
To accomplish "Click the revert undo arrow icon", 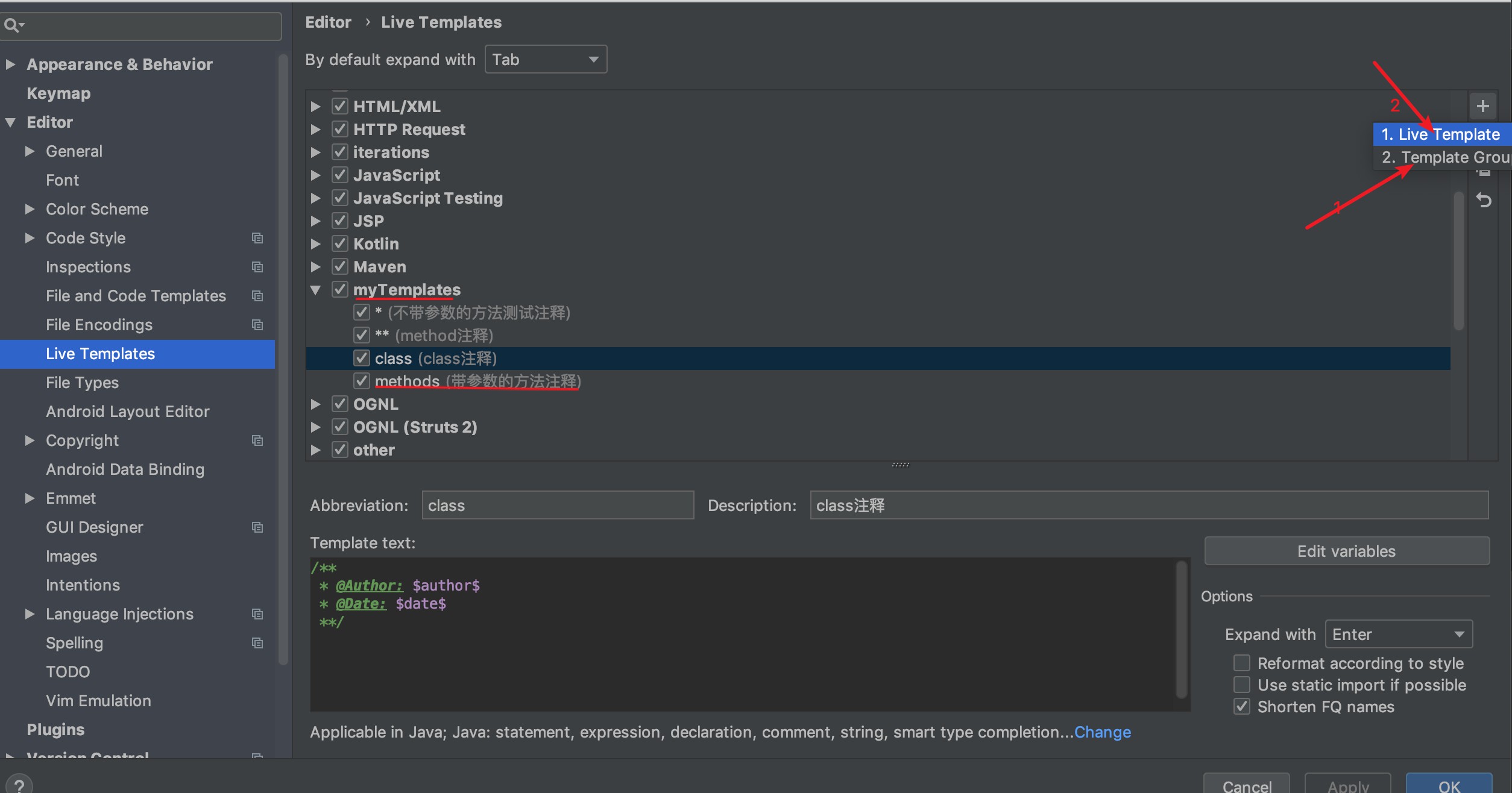I will click(x=1484, y=200).
